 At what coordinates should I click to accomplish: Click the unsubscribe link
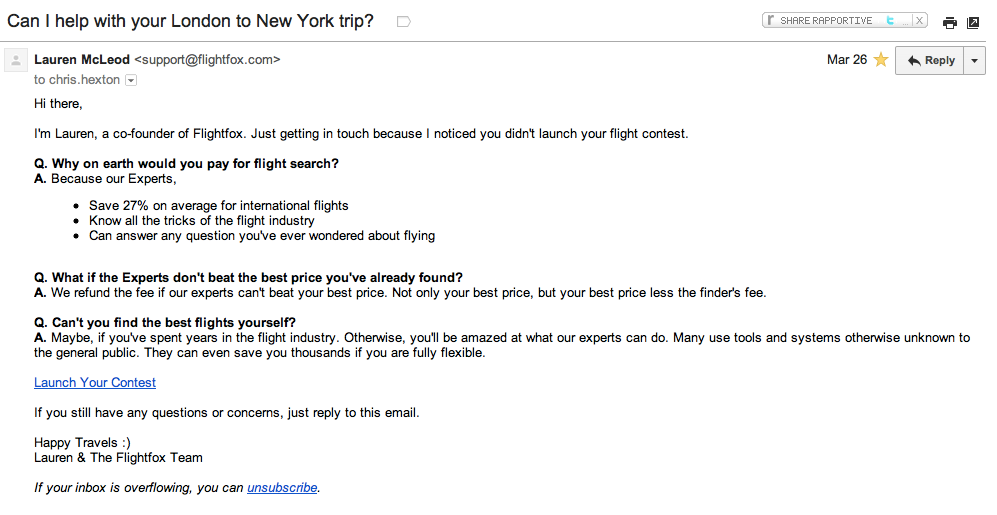282,488
